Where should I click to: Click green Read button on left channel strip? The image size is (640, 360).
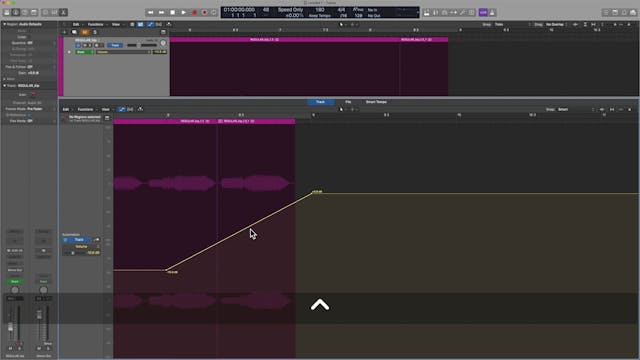15,282
